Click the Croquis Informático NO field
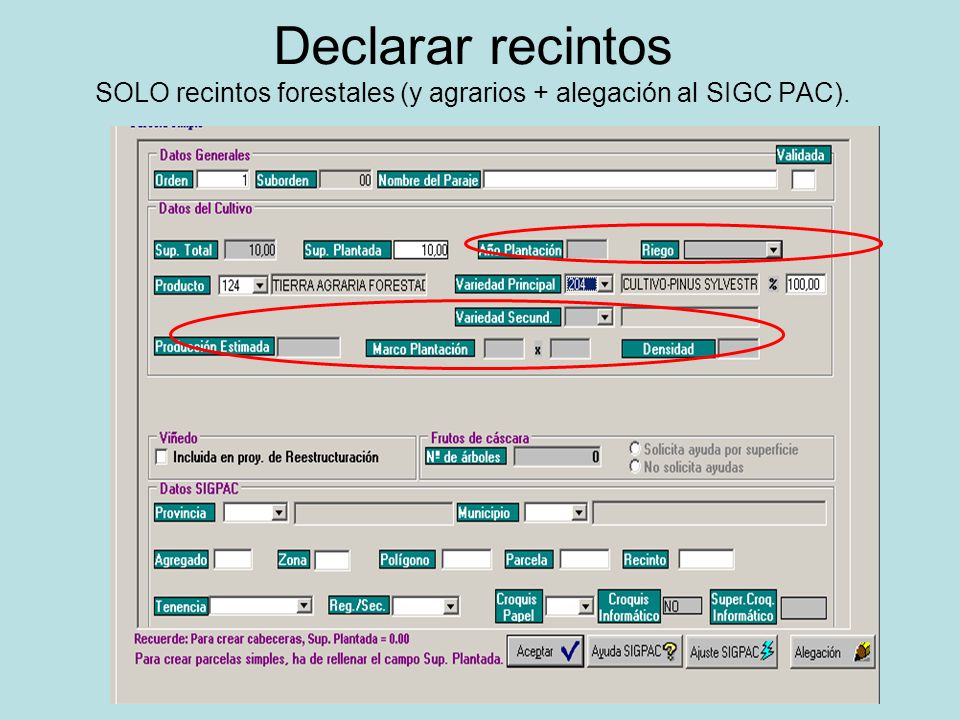Image resolution: width=960 pixels, height=720 pixels. (x=682, y=606)
